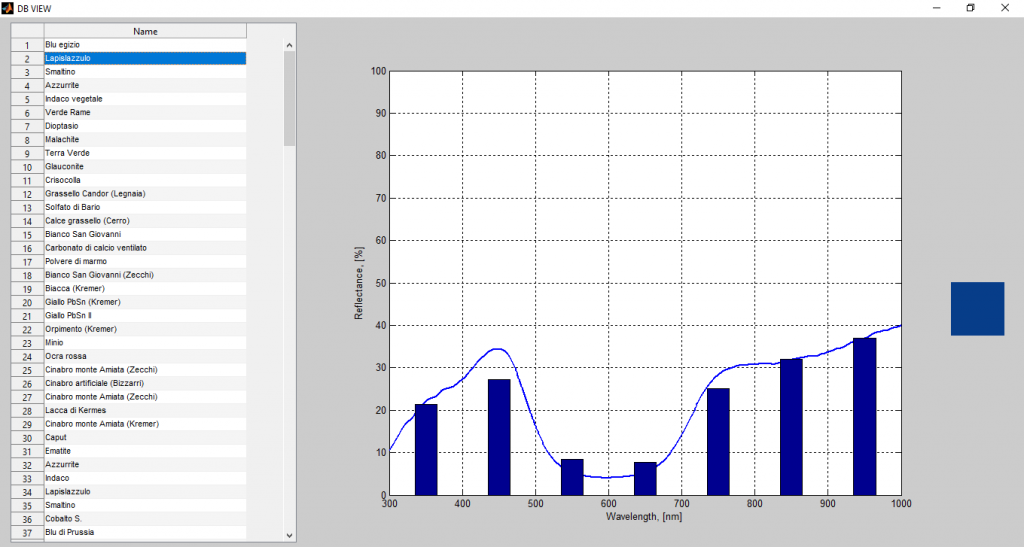Click the chart bar at 550 nm

(x=572, y=477)
